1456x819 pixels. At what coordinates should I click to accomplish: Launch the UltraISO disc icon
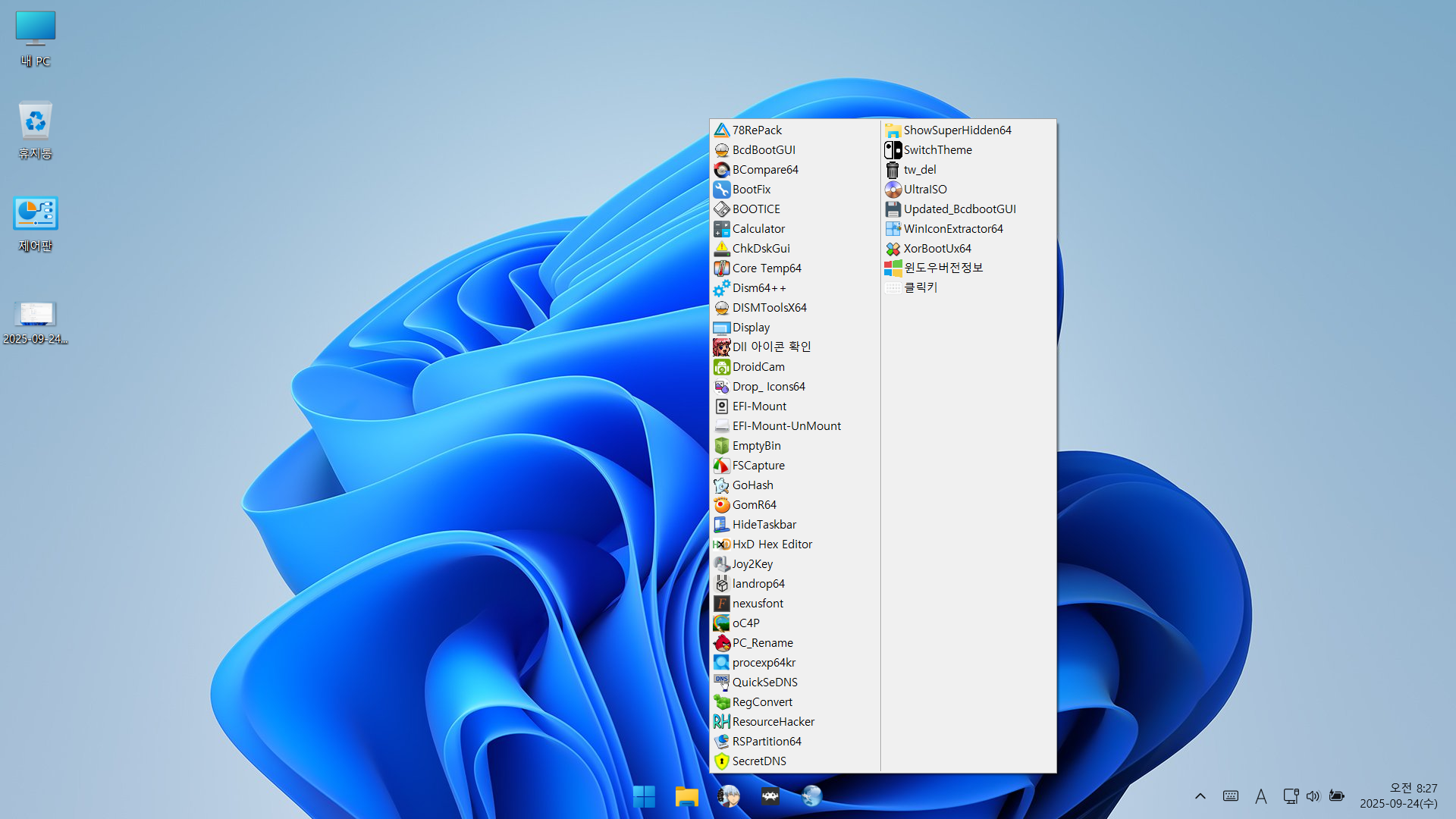pyautogui.click(x=893, y=190)
